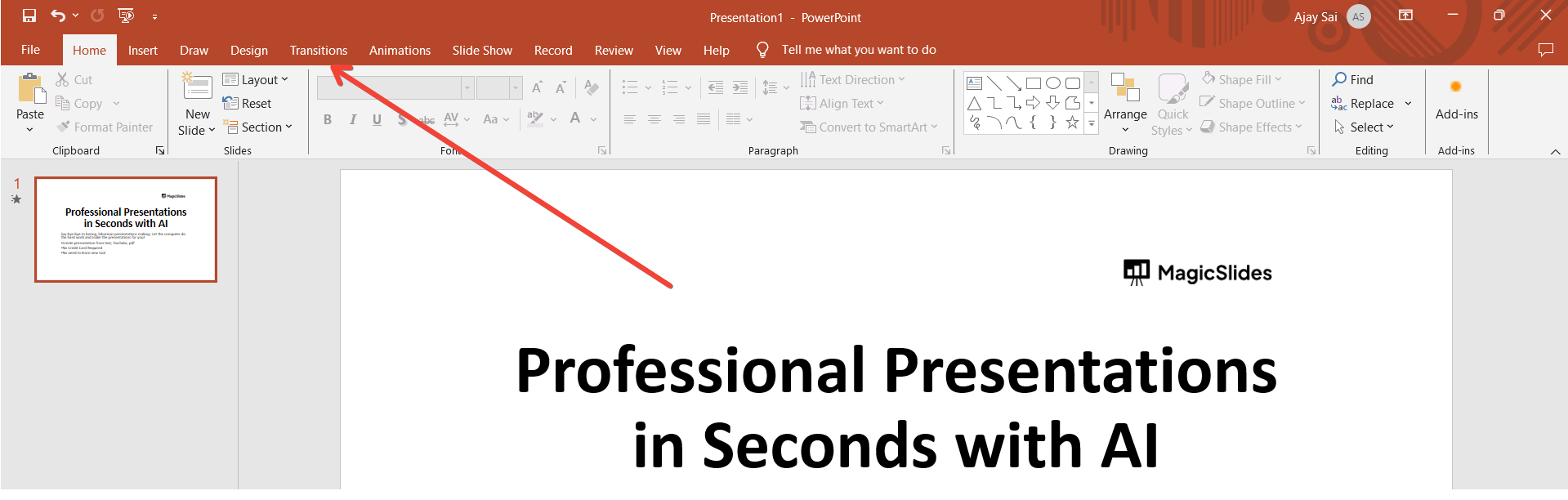Click the Add-ins icon
Screen dimensions: 1568x500
point(1456,87)
